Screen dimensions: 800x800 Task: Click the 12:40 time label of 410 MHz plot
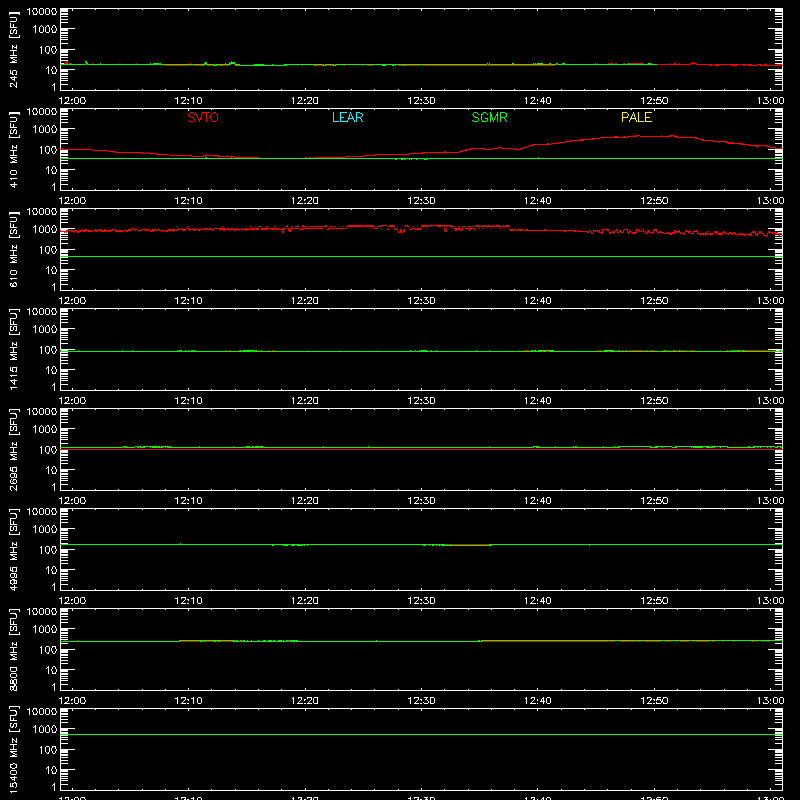coord(538,201)
